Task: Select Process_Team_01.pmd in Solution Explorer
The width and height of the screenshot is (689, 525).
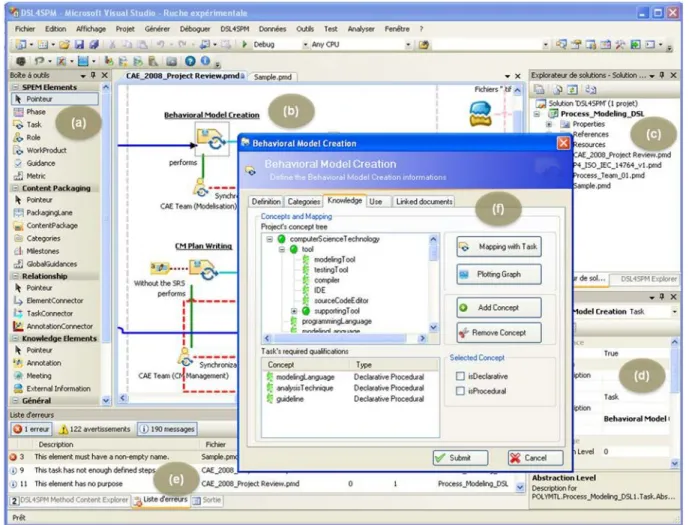Action: tap(609, 175)
